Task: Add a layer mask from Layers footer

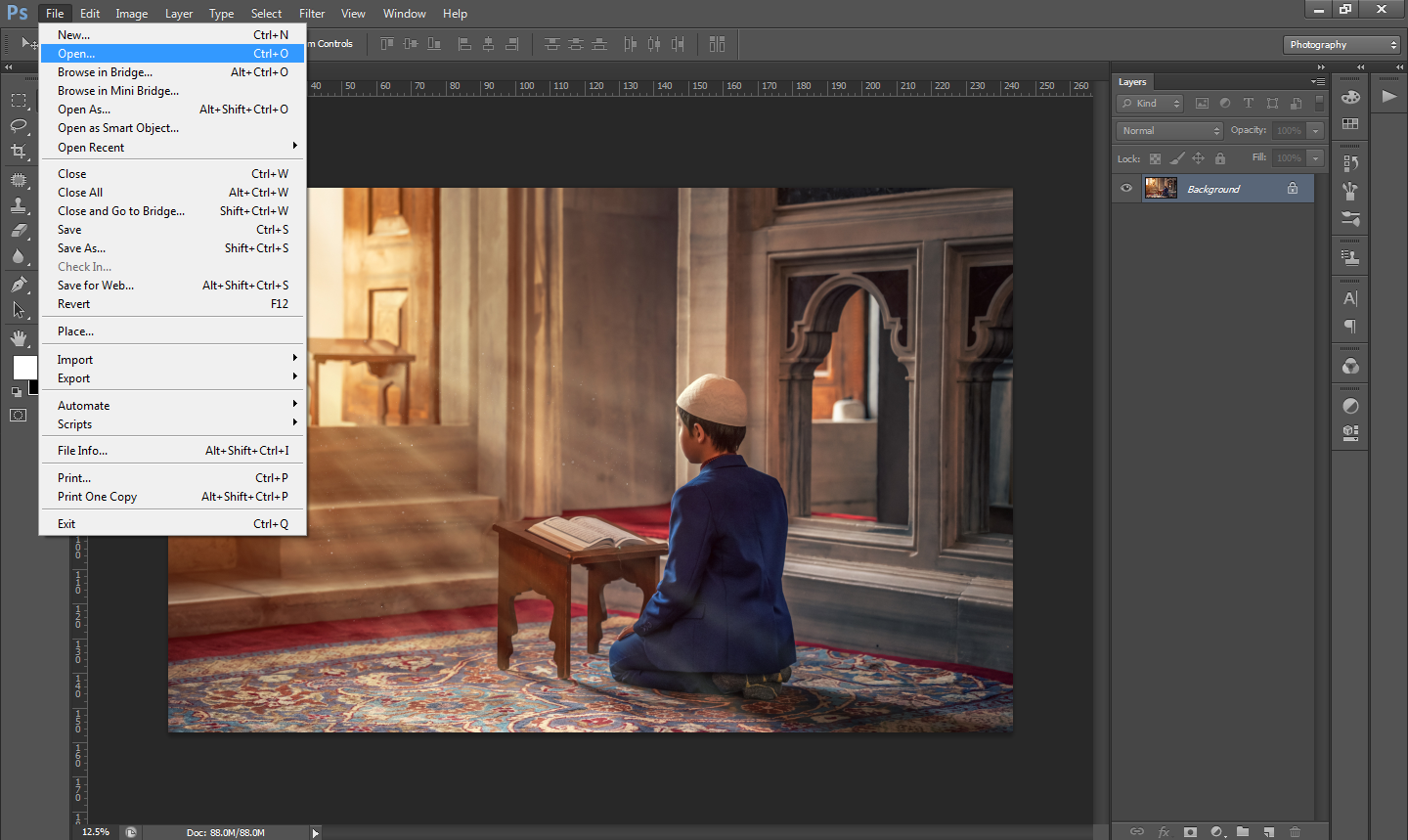Action: click(x=1190, y=832)
